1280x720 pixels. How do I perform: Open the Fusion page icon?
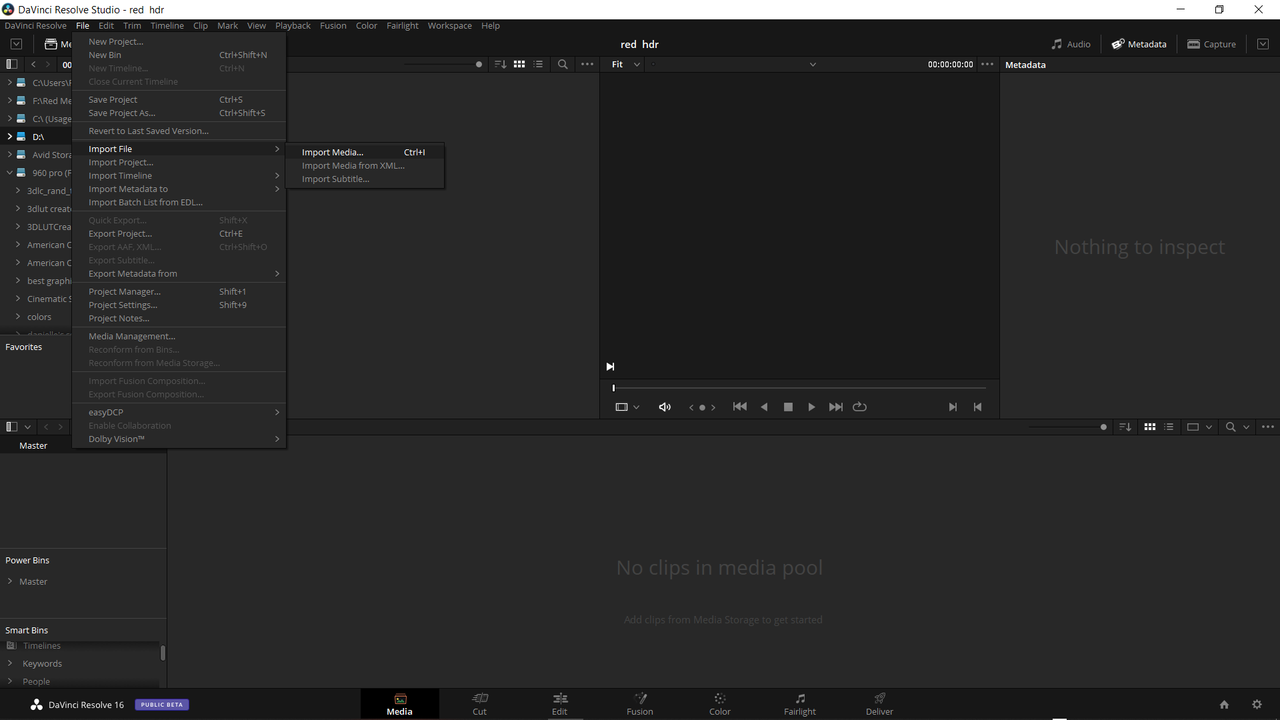pos(640,704)
